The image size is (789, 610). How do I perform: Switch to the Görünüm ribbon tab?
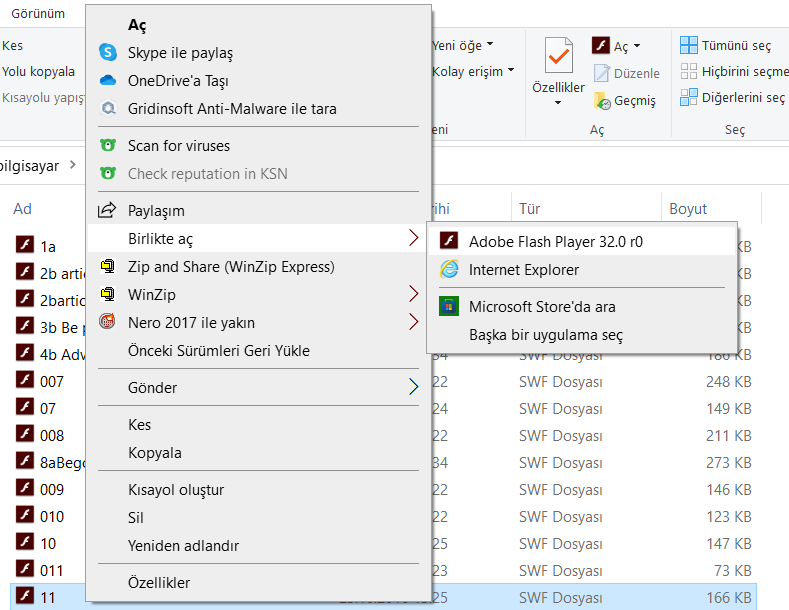38,13
